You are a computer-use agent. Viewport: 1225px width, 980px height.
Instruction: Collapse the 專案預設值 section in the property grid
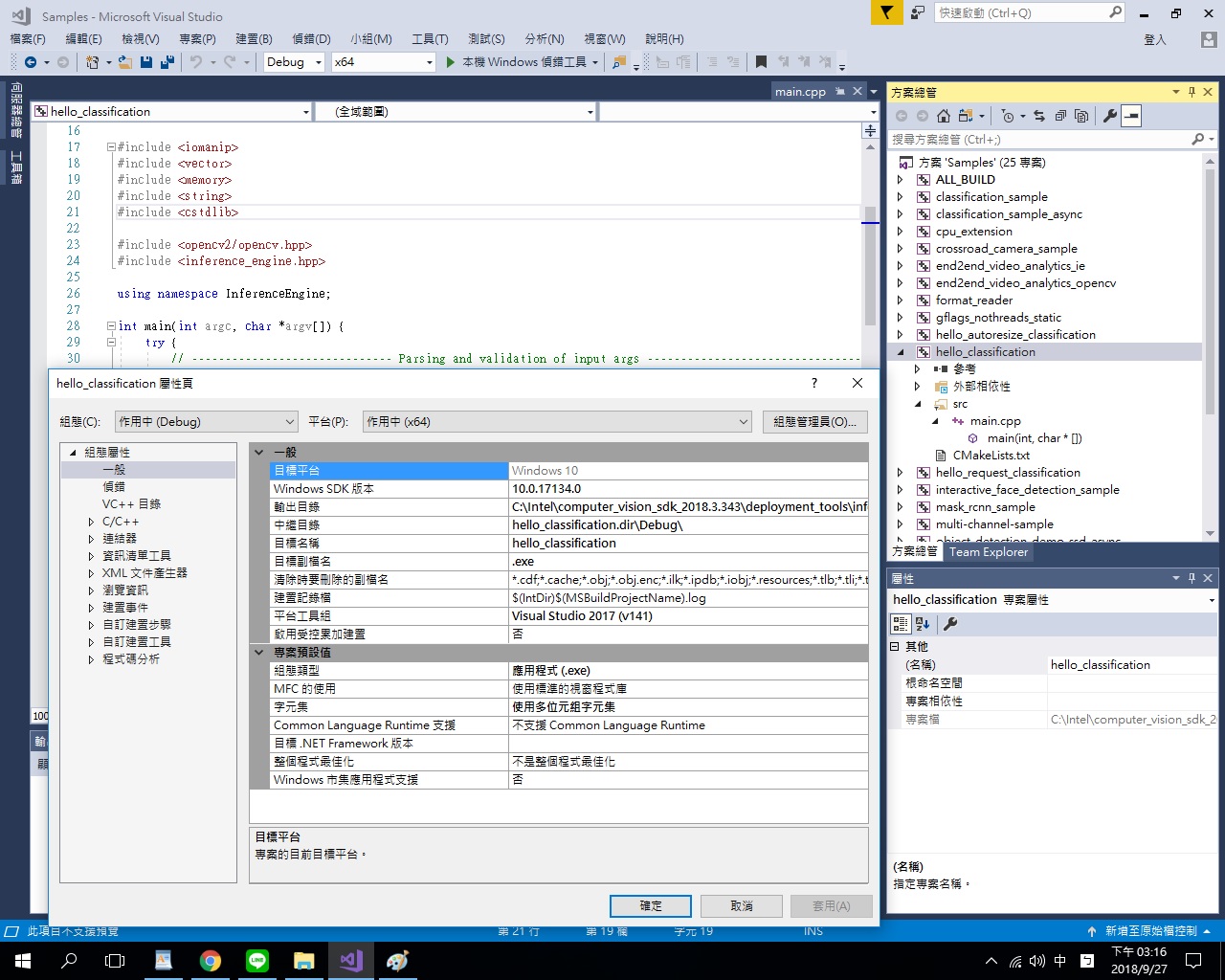click(x=259, y=652)
